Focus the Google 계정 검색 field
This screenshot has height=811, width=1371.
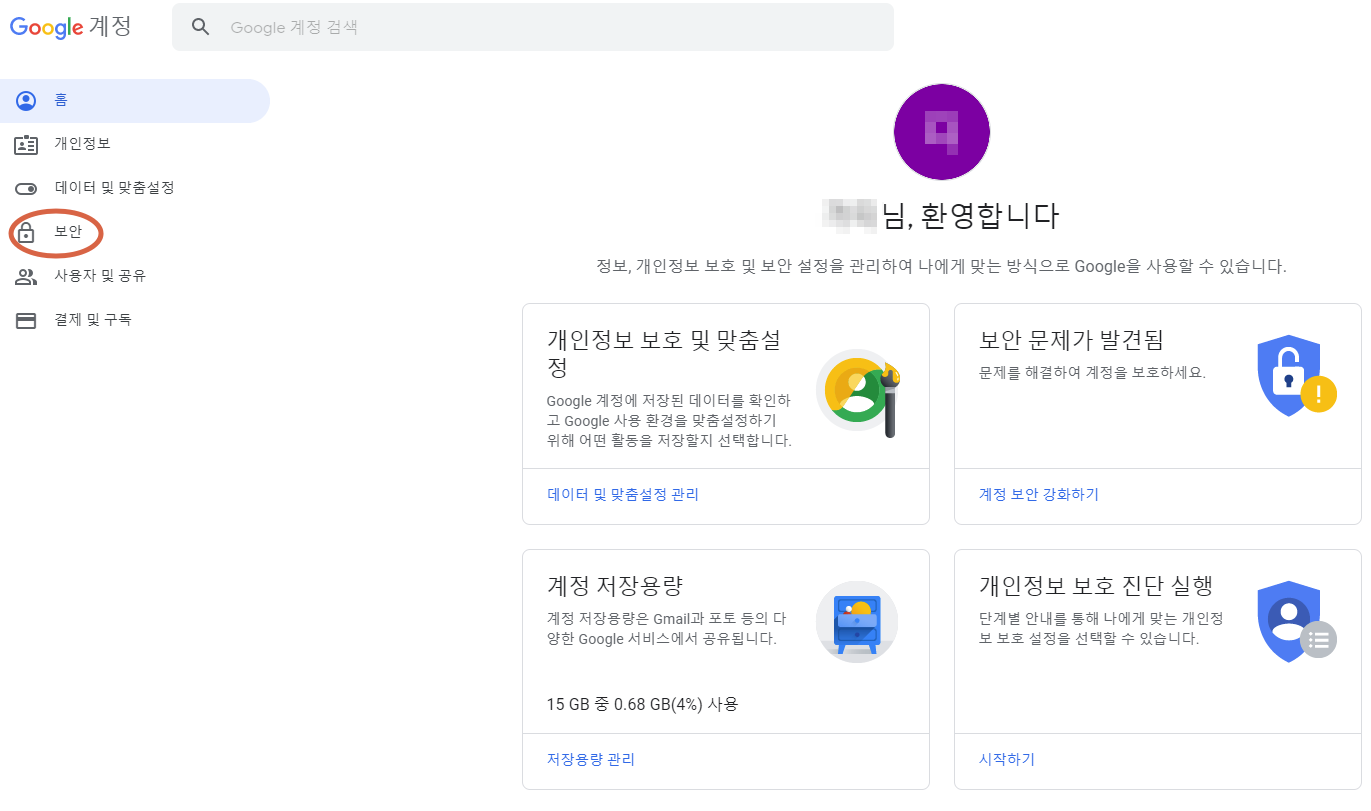[533, 27]
